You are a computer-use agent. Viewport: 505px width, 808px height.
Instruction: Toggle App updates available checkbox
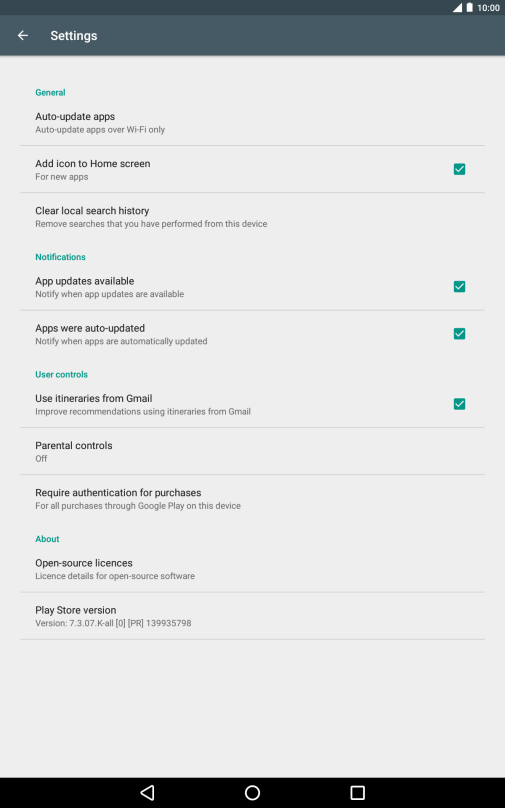tap(459, 287)
